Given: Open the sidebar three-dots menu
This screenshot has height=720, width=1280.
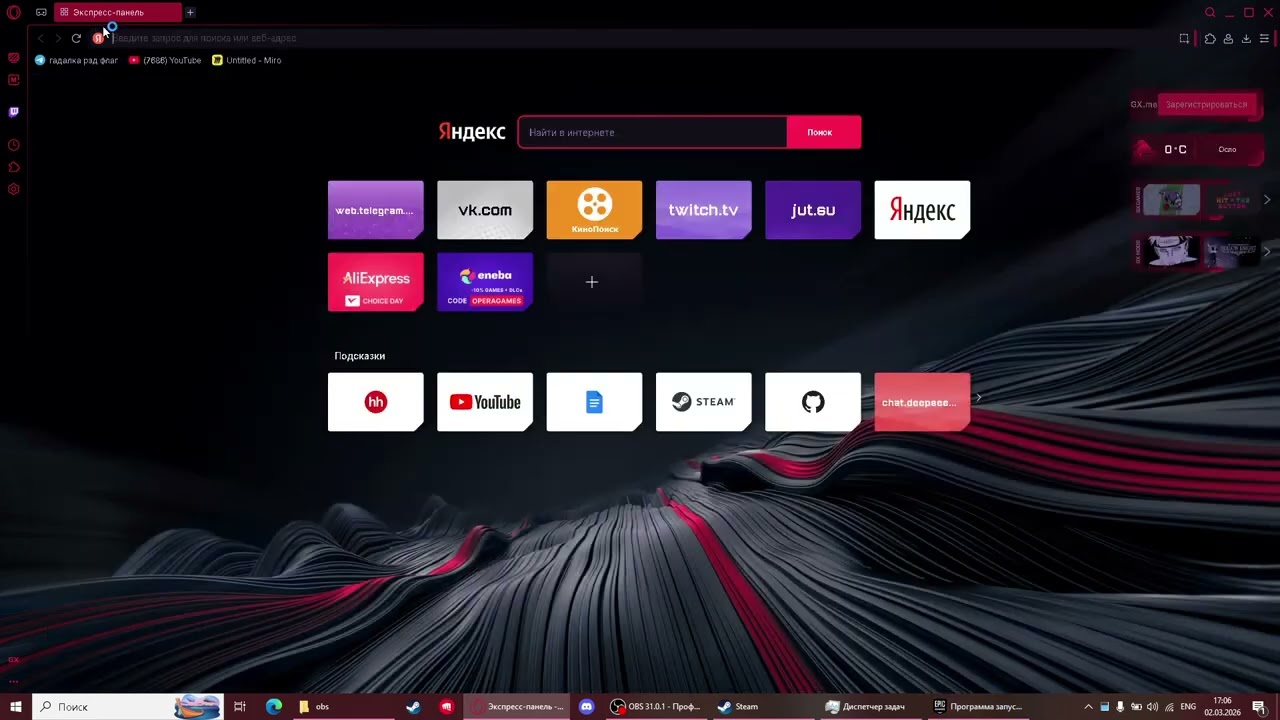Looking at the screenshot, I should [14, 681].
